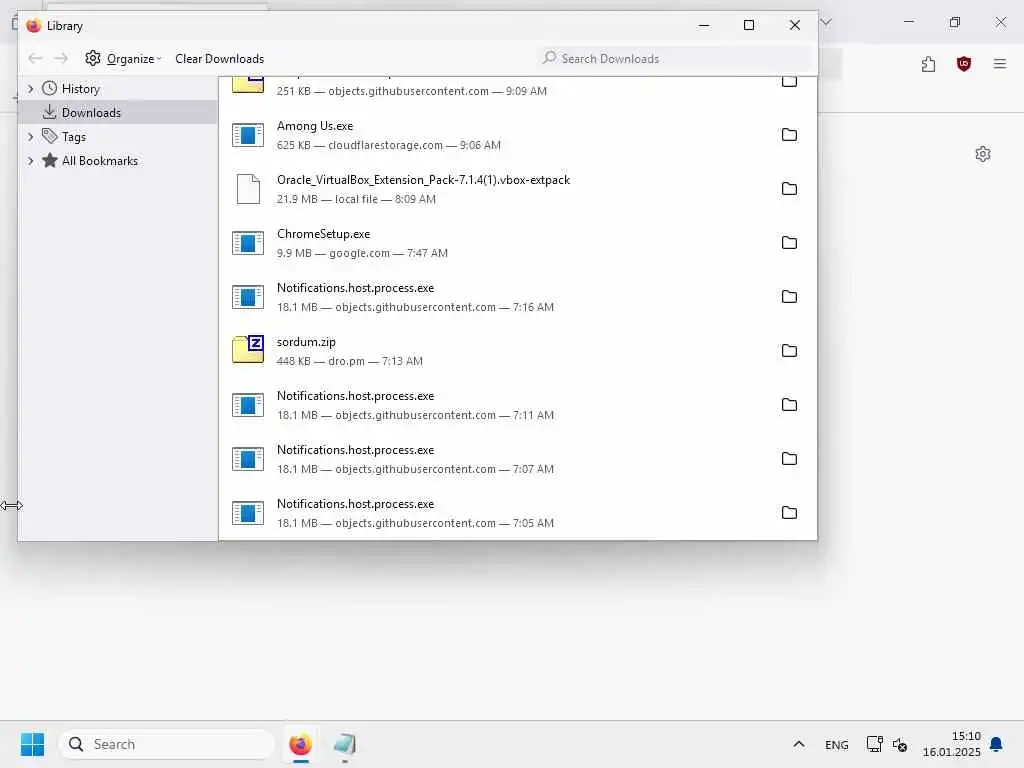Select Tags in Library sidebar
The height and width of the screenshot is (768, 1024).
coord(74,136)
